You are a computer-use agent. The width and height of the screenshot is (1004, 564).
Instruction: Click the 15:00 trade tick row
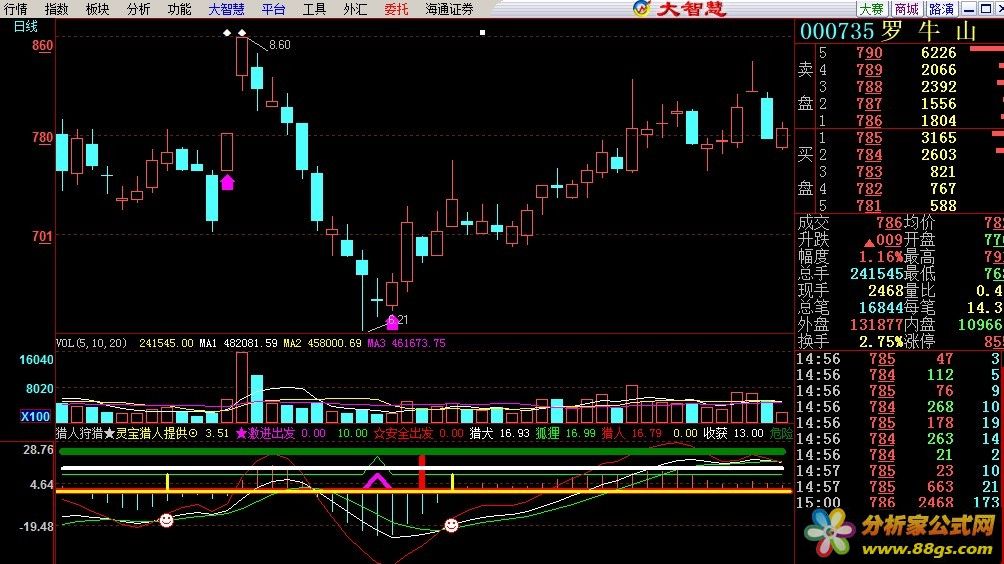point(898,503)
